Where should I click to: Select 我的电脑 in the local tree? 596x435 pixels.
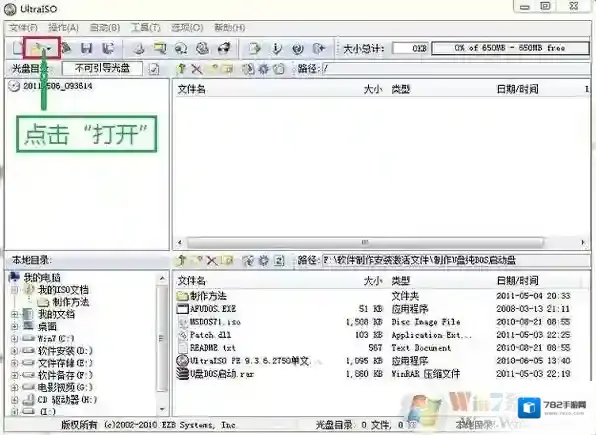(x=35, y=277)
